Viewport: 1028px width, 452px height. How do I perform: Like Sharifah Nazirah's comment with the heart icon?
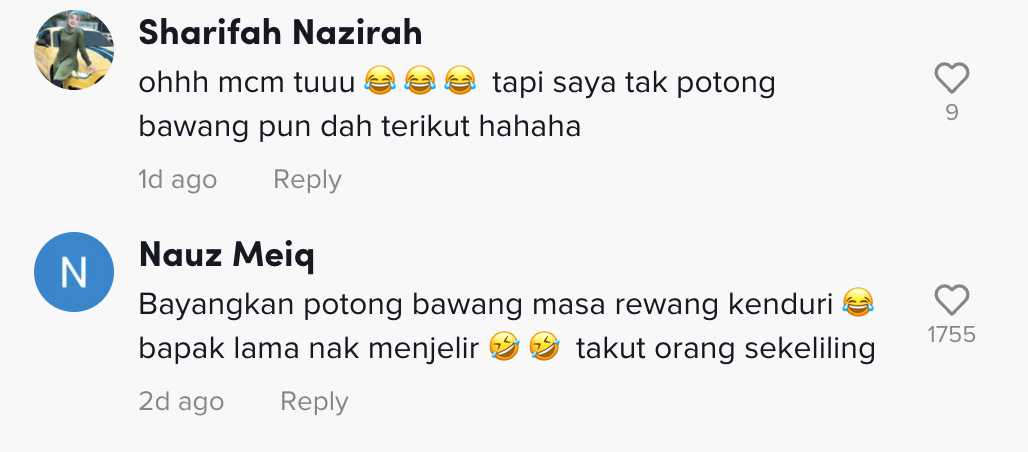click(x=951, y=78)
